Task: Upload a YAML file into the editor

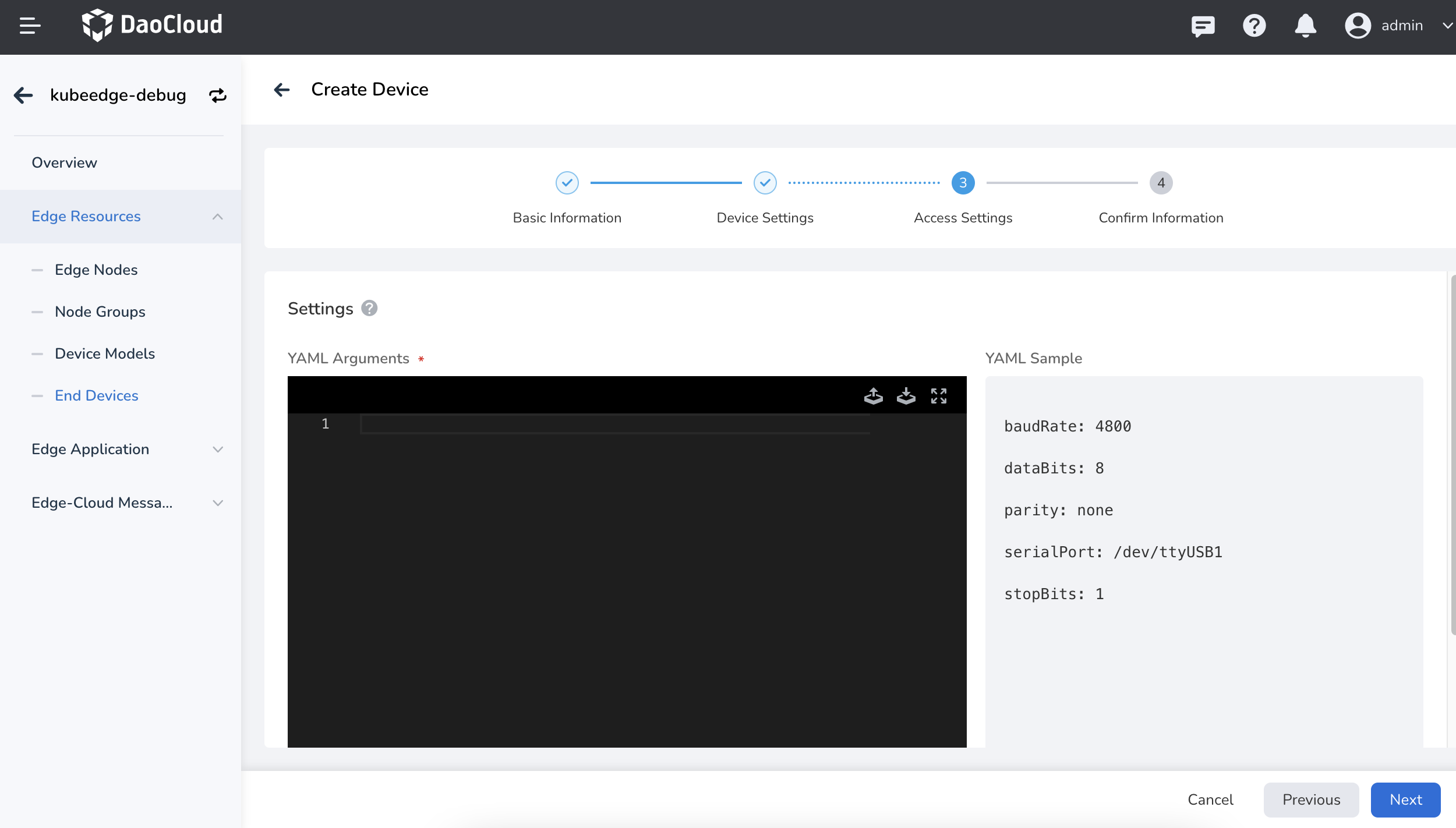Action: pos(873,396)
